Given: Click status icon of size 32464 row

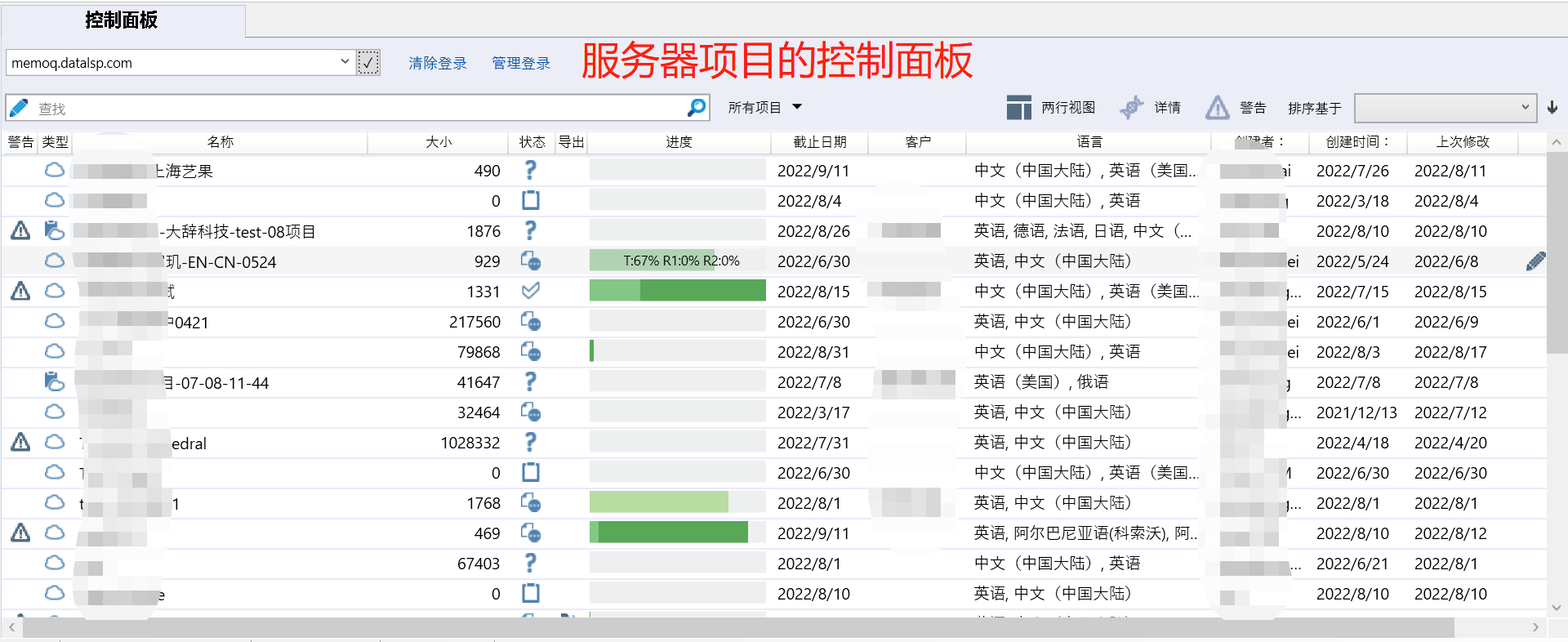Looking at the screenshot, I should pyautogui.click(x=531, y=412).
